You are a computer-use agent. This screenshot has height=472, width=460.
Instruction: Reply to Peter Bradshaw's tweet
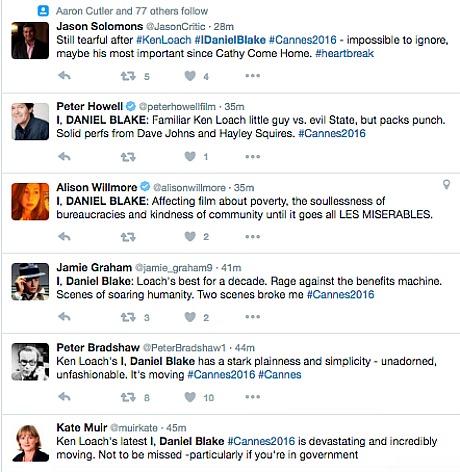(64, 397)
